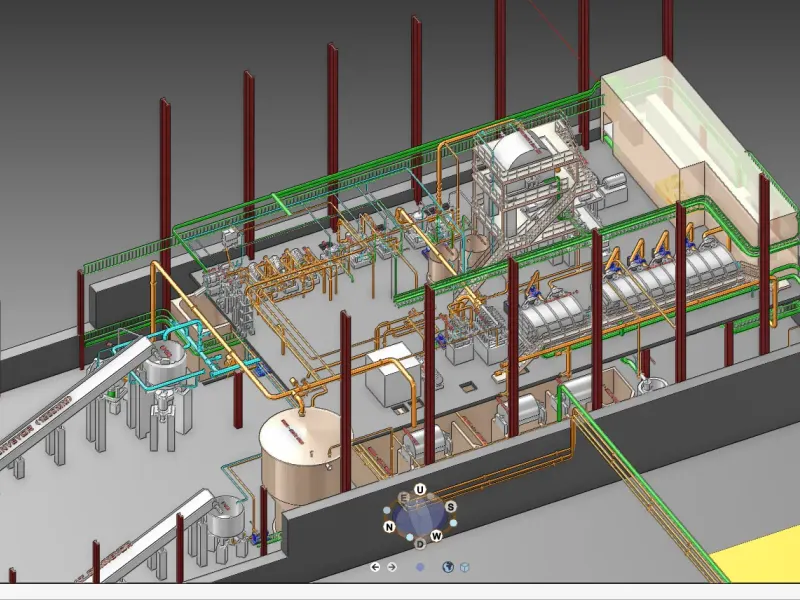Click the S label to face south
800x600 pixels.
(x=451, y=507)
